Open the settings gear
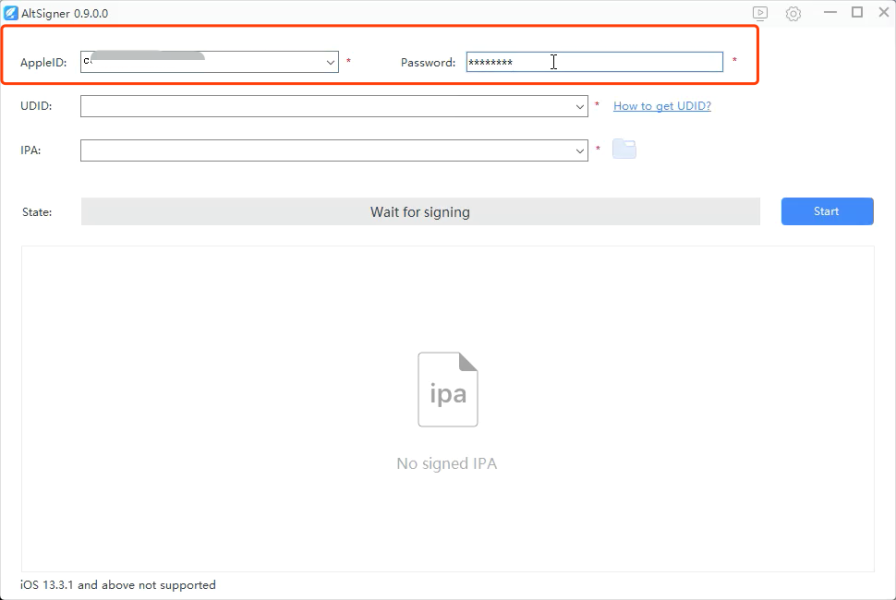This screenshot has width=896, height=600. click(793, 13)
